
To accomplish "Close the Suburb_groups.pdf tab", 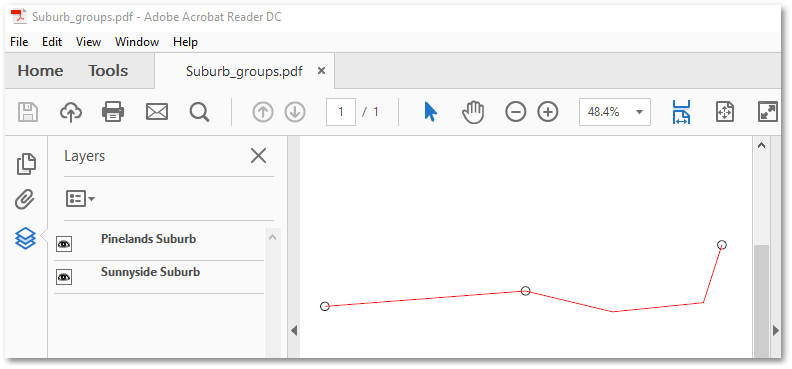I will pos(321,71).
